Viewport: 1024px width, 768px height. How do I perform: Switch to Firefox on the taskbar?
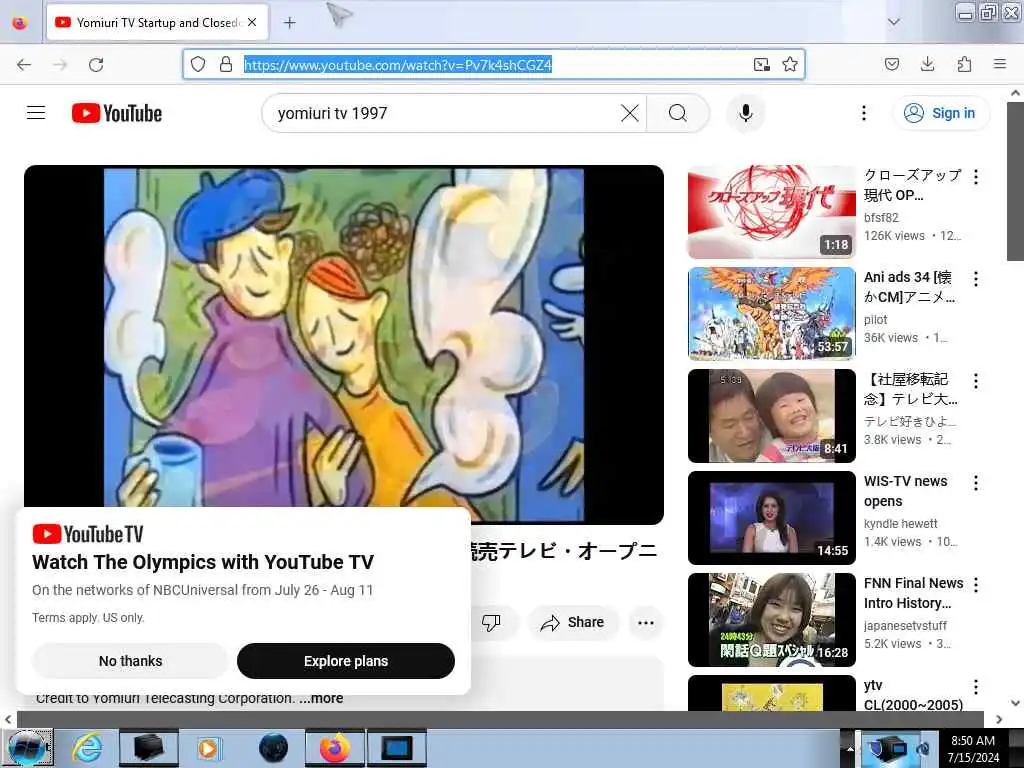[335, 748]
